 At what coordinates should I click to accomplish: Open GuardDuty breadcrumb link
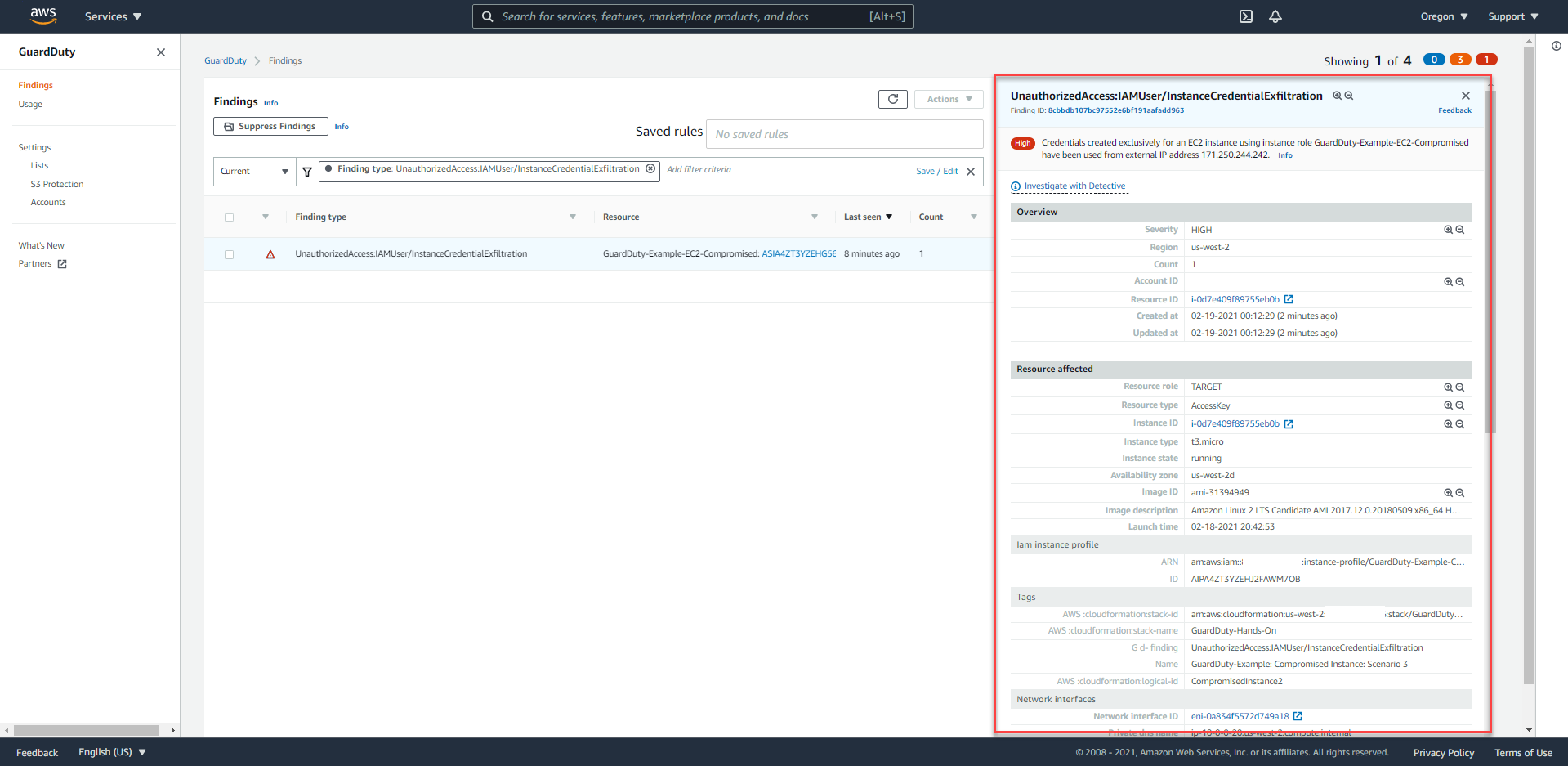coord(226,61)
